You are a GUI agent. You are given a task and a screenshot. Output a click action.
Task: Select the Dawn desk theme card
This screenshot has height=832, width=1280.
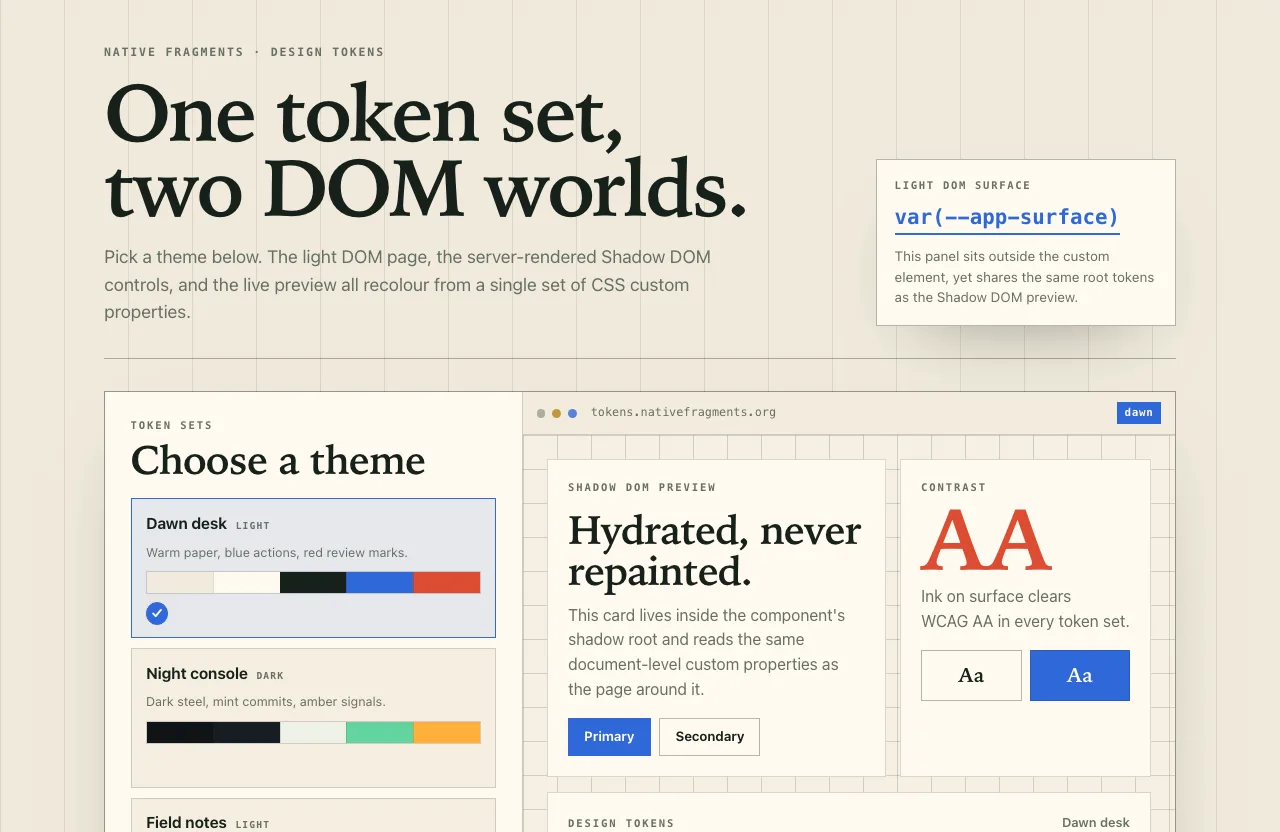click(x=313, y=568)
